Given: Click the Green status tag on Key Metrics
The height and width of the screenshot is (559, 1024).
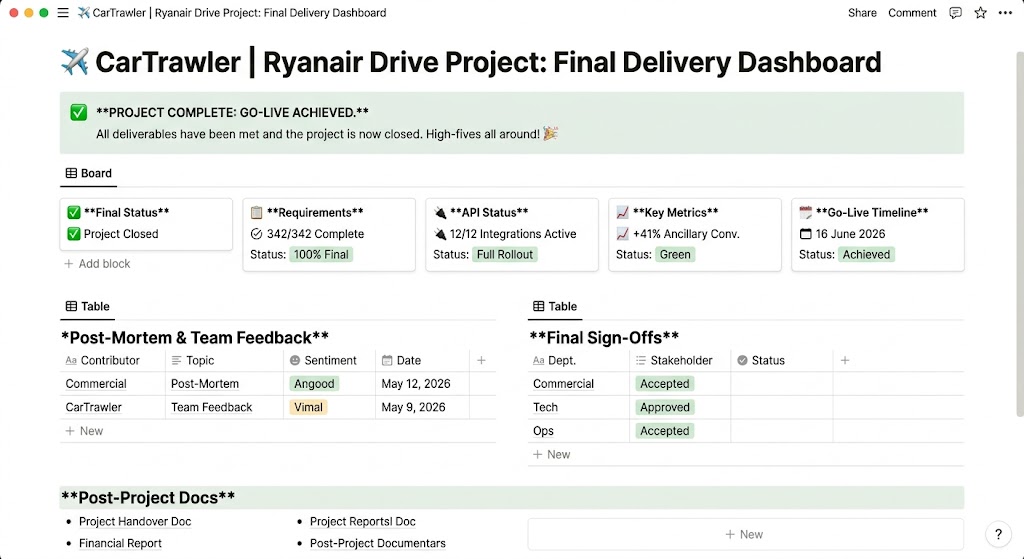Looking at the screenshot, I should (675, 255).
